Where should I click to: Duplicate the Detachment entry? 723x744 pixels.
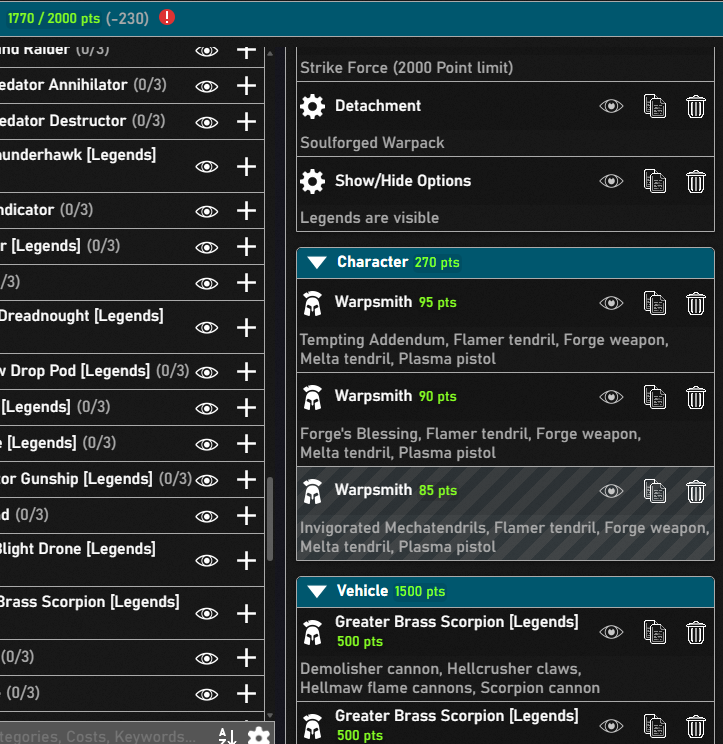(x=655, y=106)
